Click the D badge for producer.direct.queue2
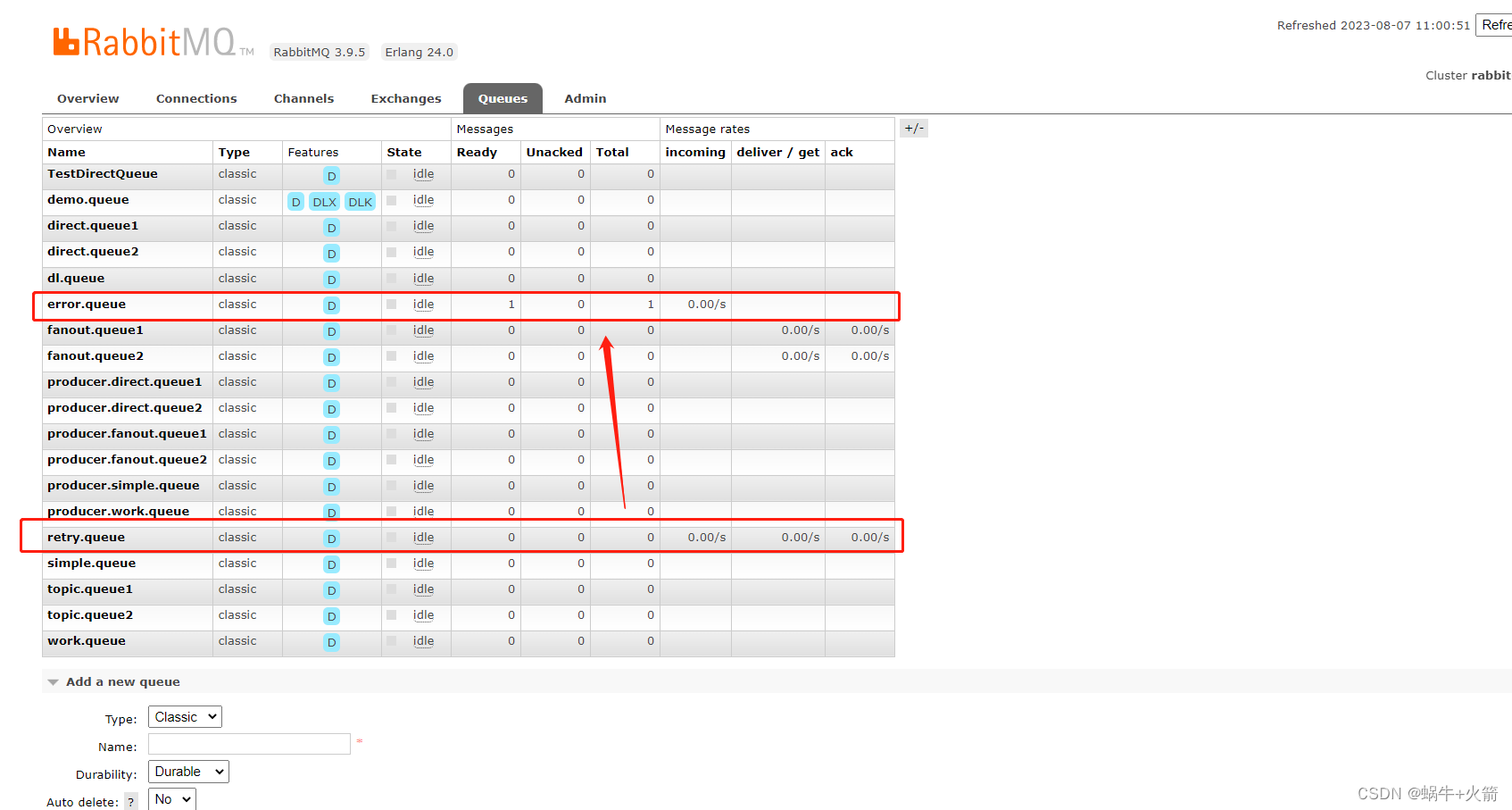Image resolution: width=1512 pixels, height=810 pixels. (x=331, y=409)
